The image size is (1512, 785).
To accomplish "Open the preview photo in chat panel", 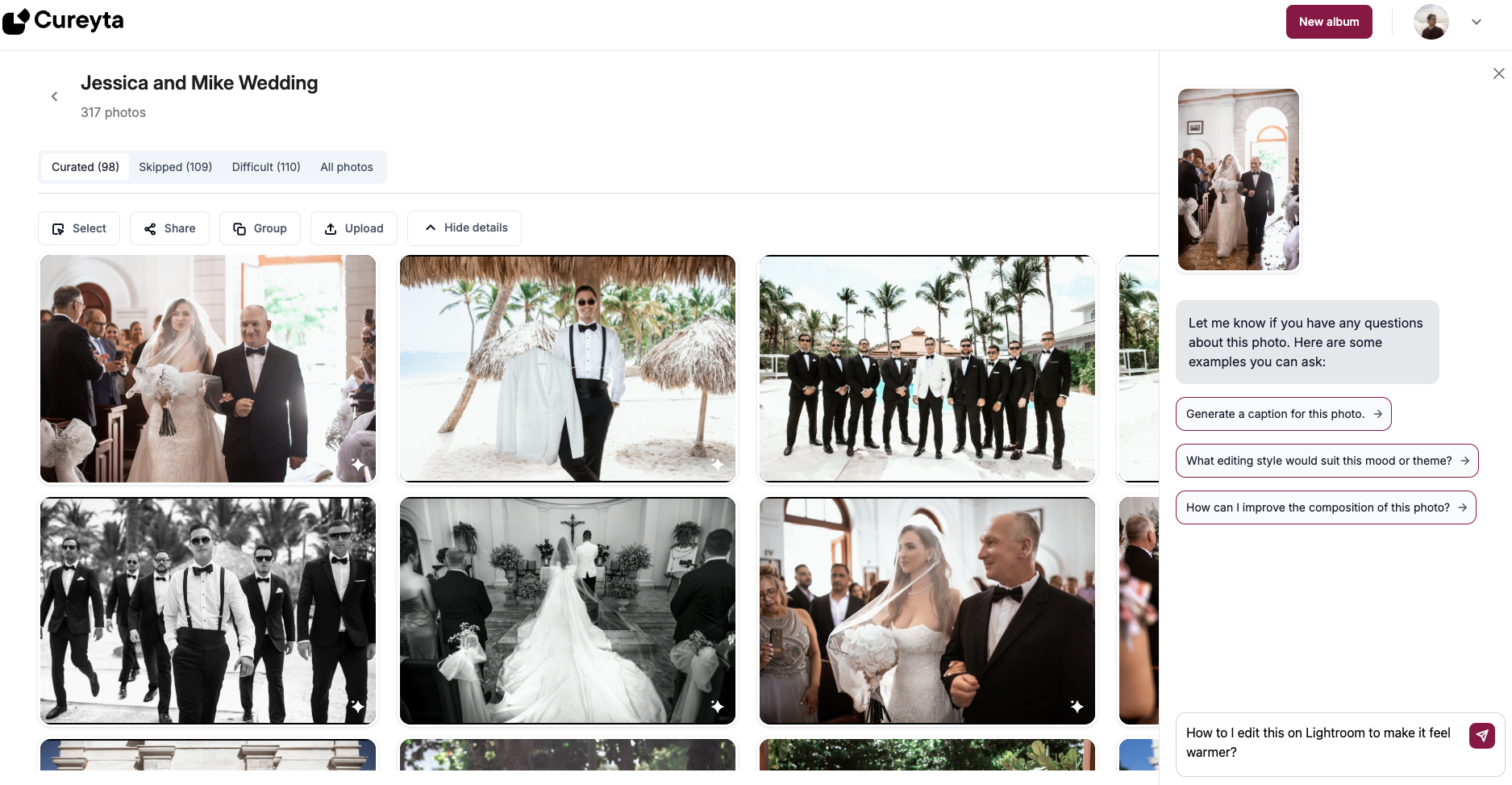I will pyautogui.click(x=1239, y=180).
